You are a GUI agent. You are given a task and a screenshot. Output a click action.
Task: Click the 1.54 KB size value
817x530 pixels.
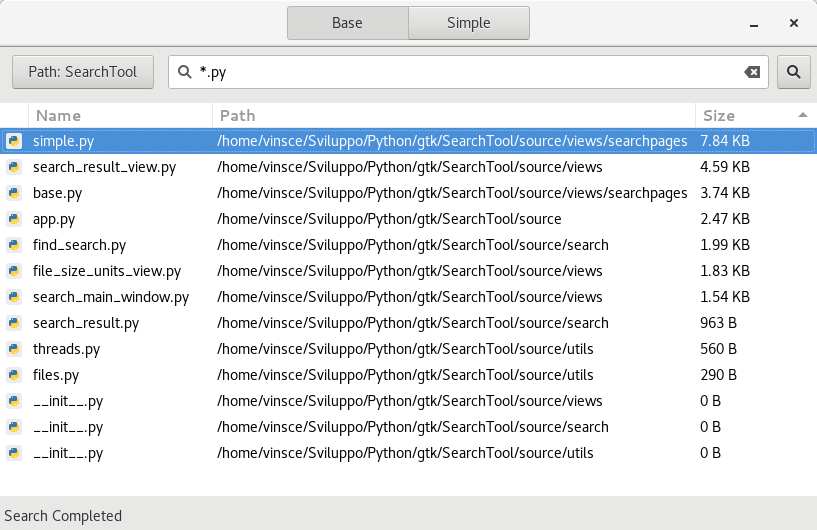click(x=725, y=297)
